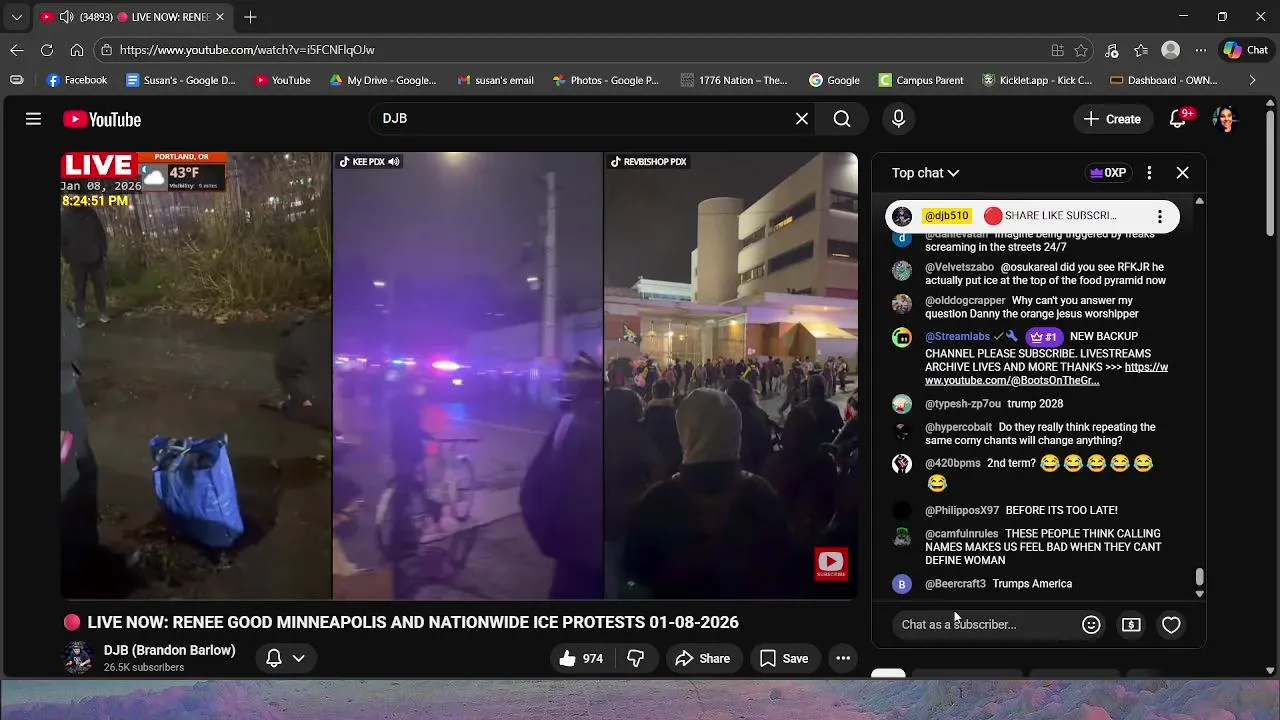Reload the page
This screenshot has width=1280, height=720.
pos(47,50)
